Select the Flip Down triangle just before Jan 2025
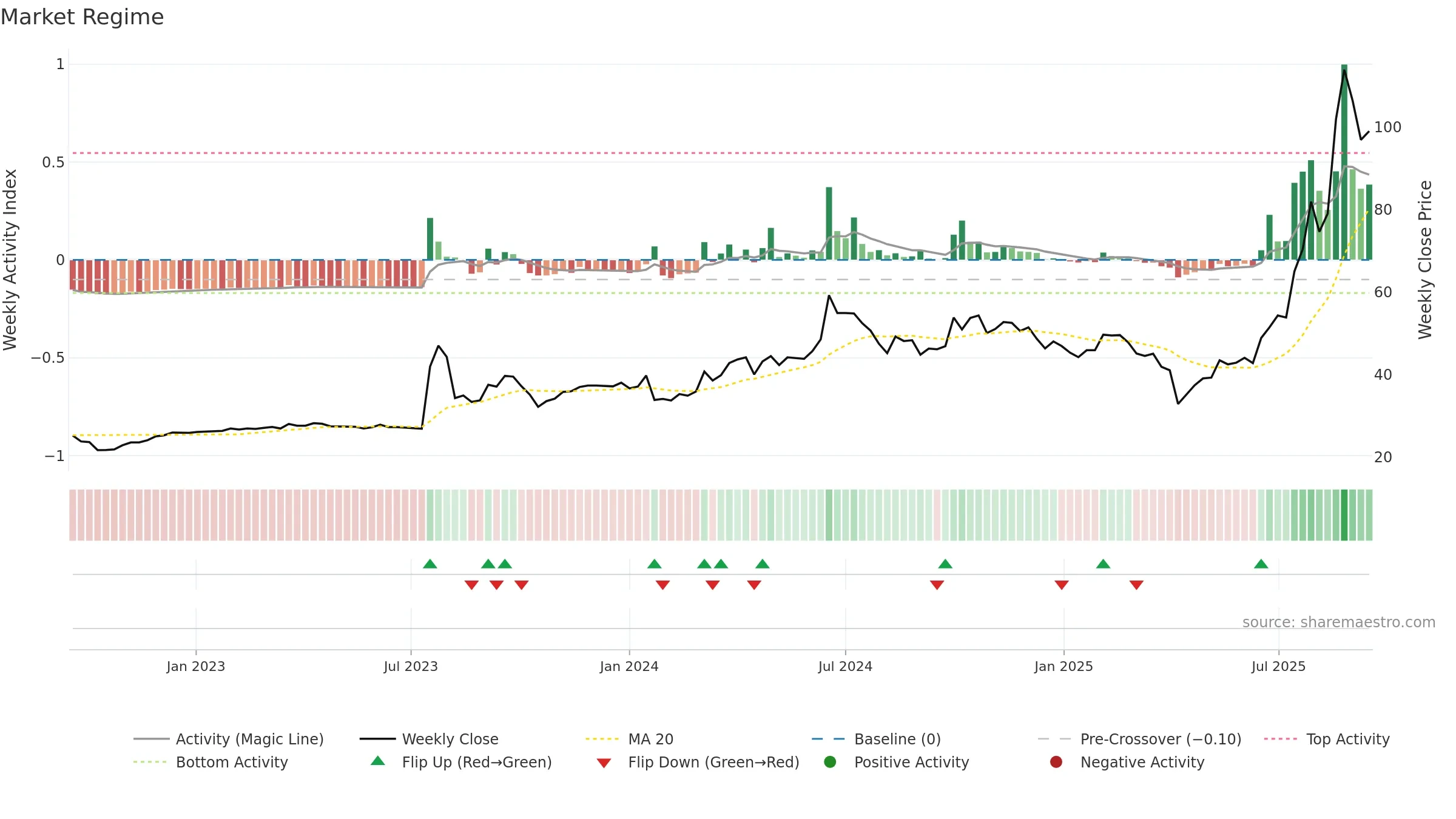Viewport: 1456px width, 819px height. point(1062,585)
